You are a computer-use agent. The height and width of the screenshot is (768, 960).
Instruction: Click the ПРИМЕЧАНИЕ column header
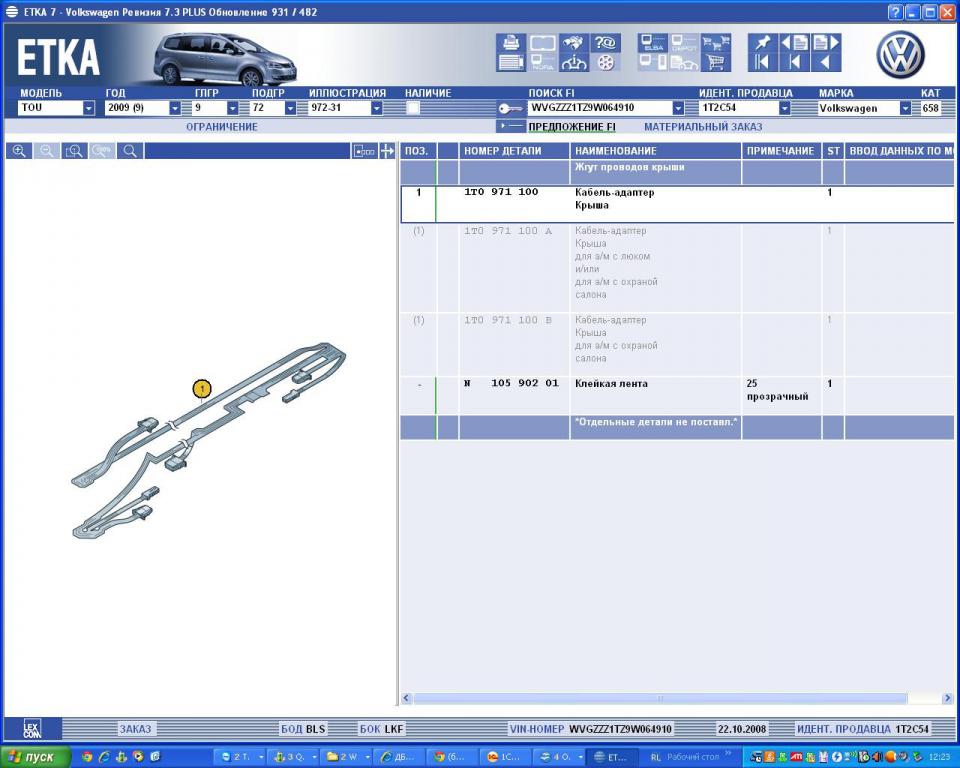(x=781, y=151)
